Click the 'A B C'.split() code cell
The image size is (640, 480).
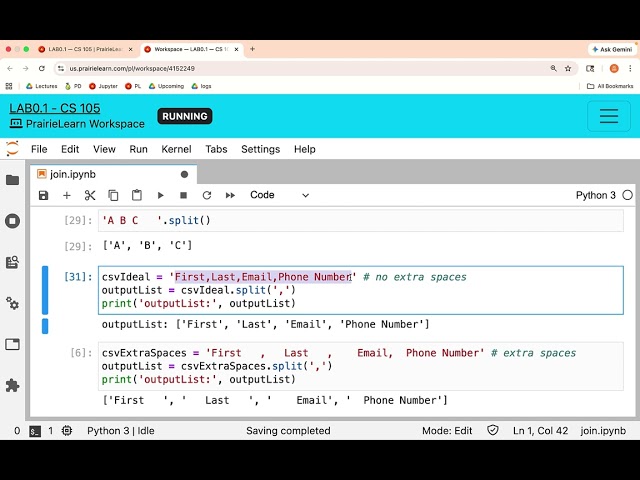361,220
